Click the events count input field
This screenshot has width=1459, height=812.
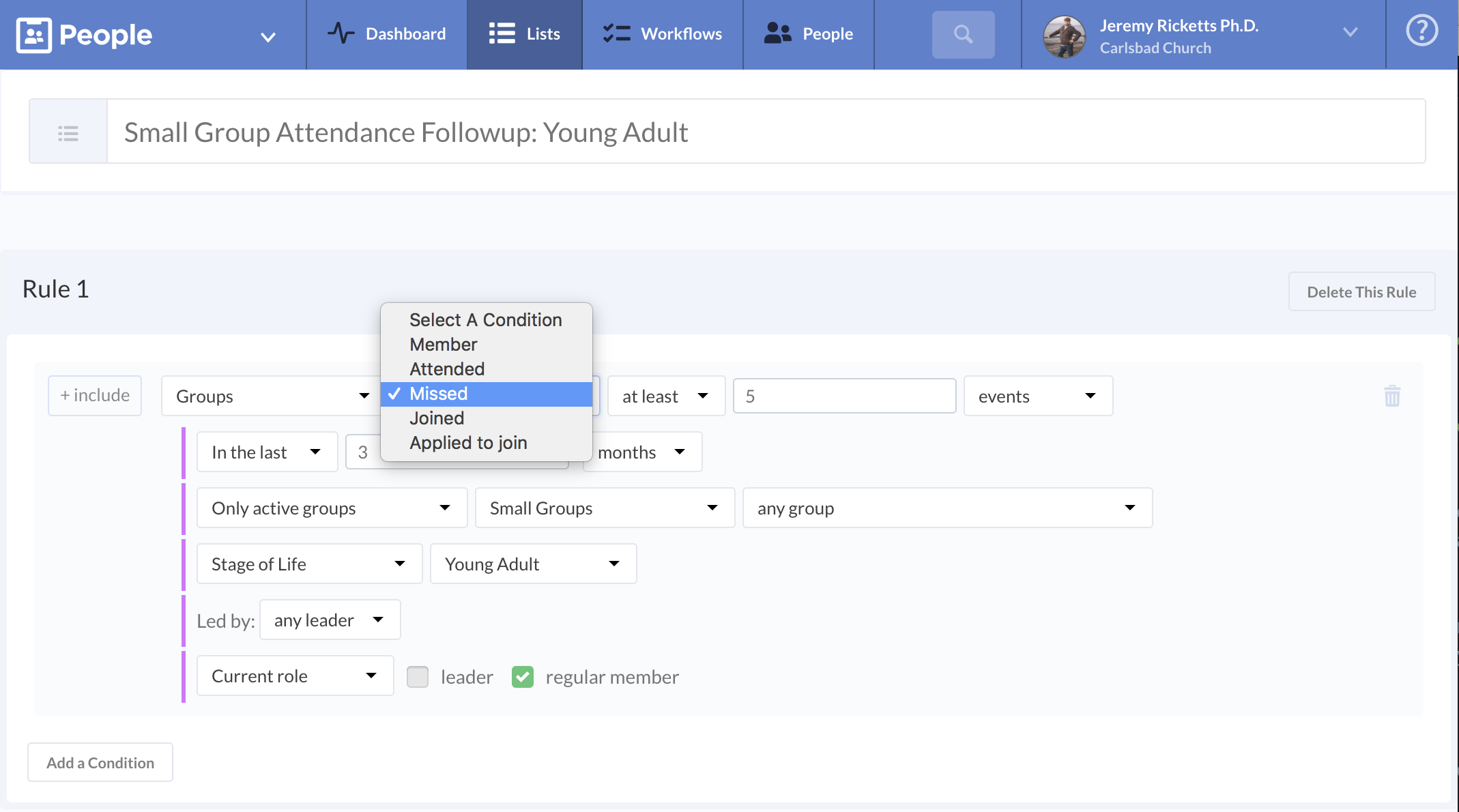(844, 396)
